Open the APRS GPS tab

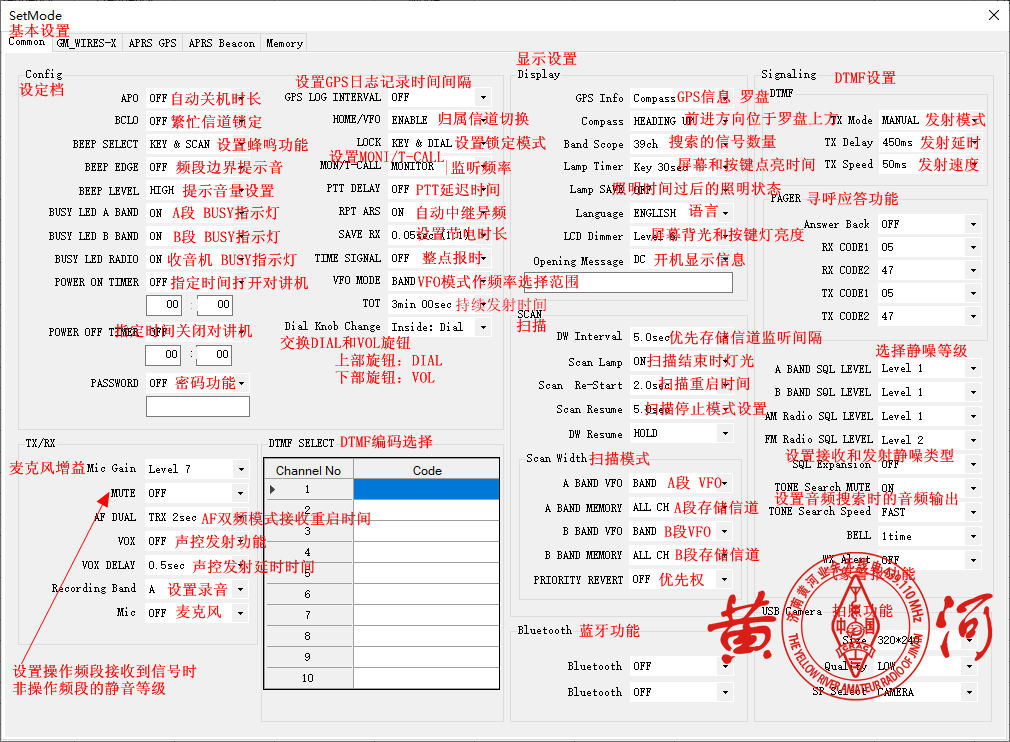[152, 43]
